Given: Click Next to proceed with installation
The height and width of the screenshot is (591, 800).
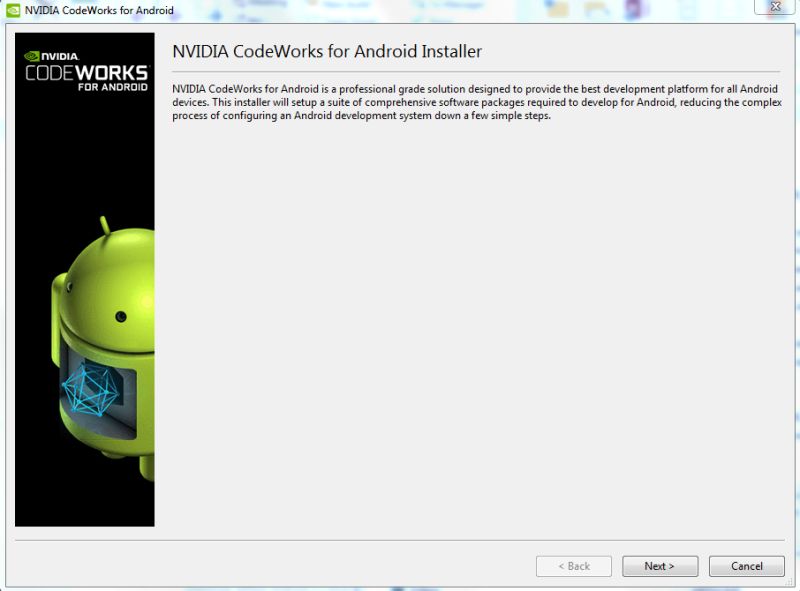Looking at the screenshot, I should [660, 565].
